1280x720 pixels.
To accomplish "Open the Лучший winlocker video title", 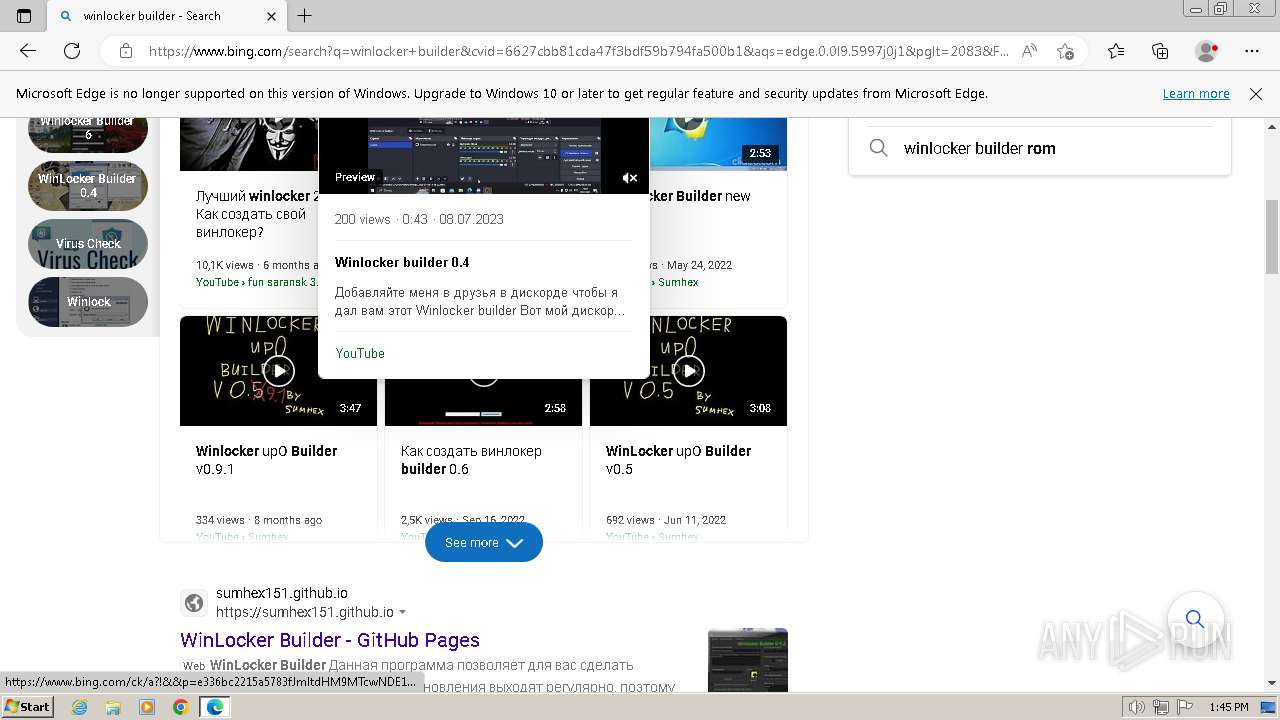I will [257, 214].
